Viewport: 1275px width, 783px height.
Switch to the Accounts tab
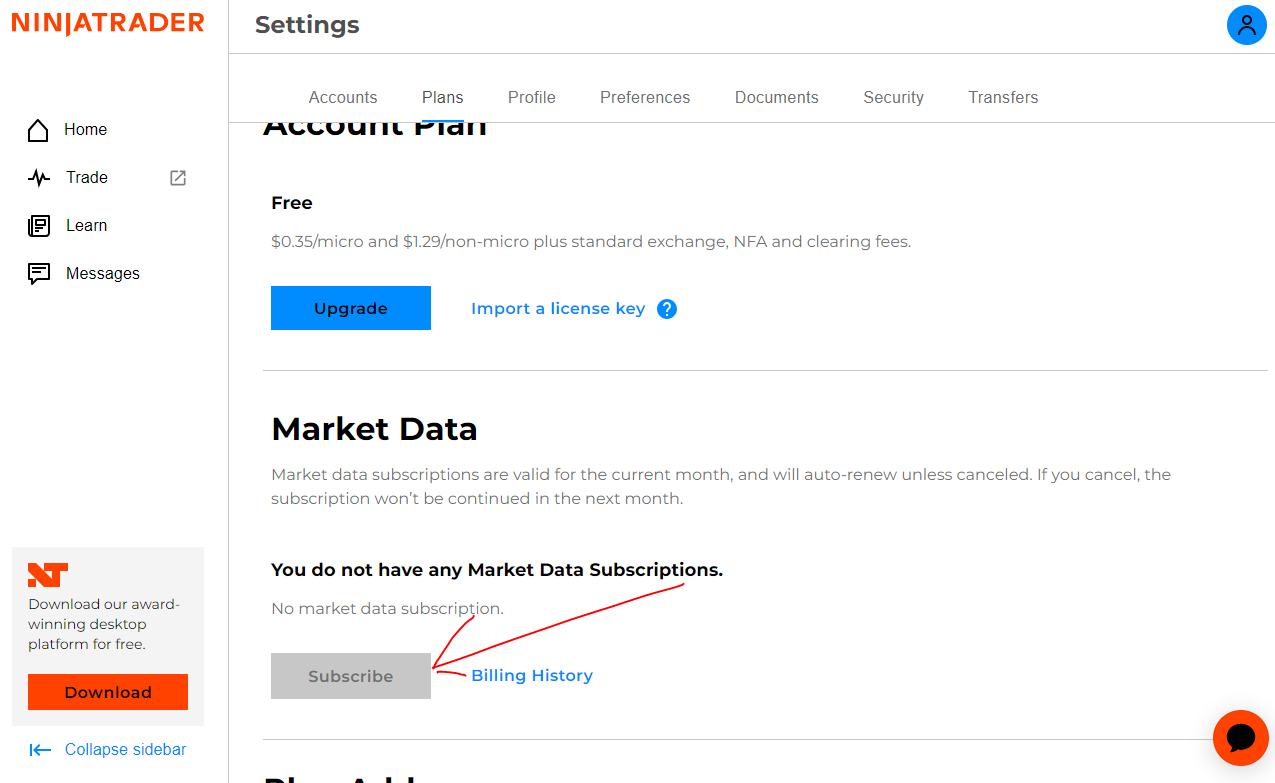coord(343,97)
